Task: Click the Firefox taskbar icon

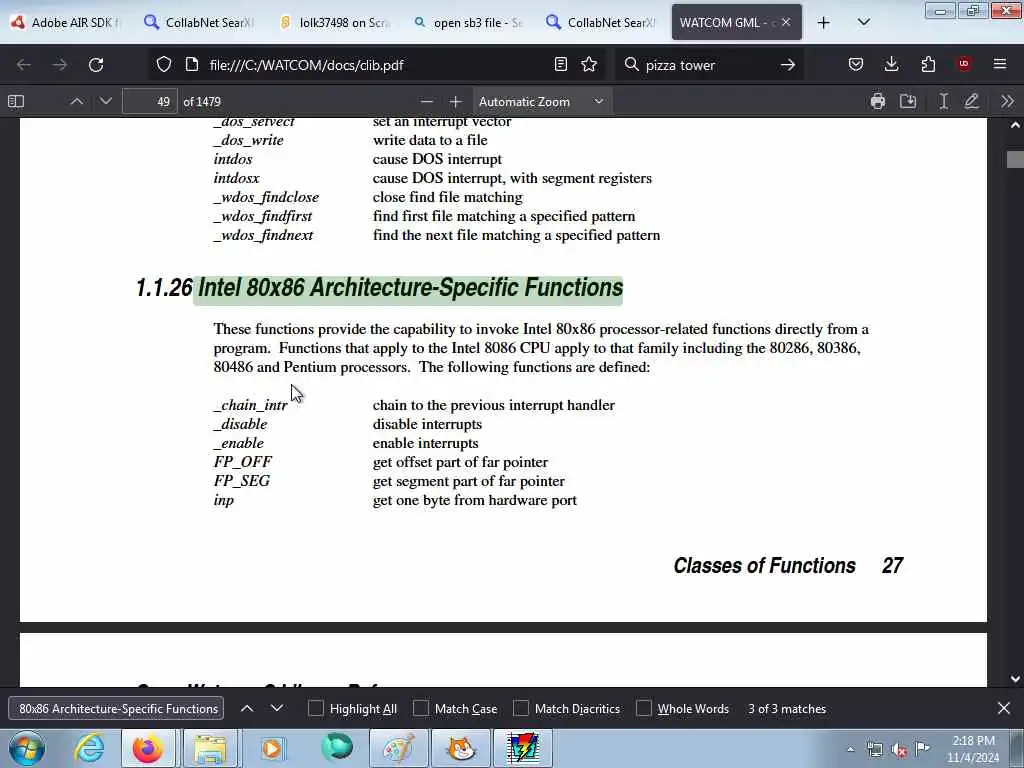Action: click(x=148, y=748)
